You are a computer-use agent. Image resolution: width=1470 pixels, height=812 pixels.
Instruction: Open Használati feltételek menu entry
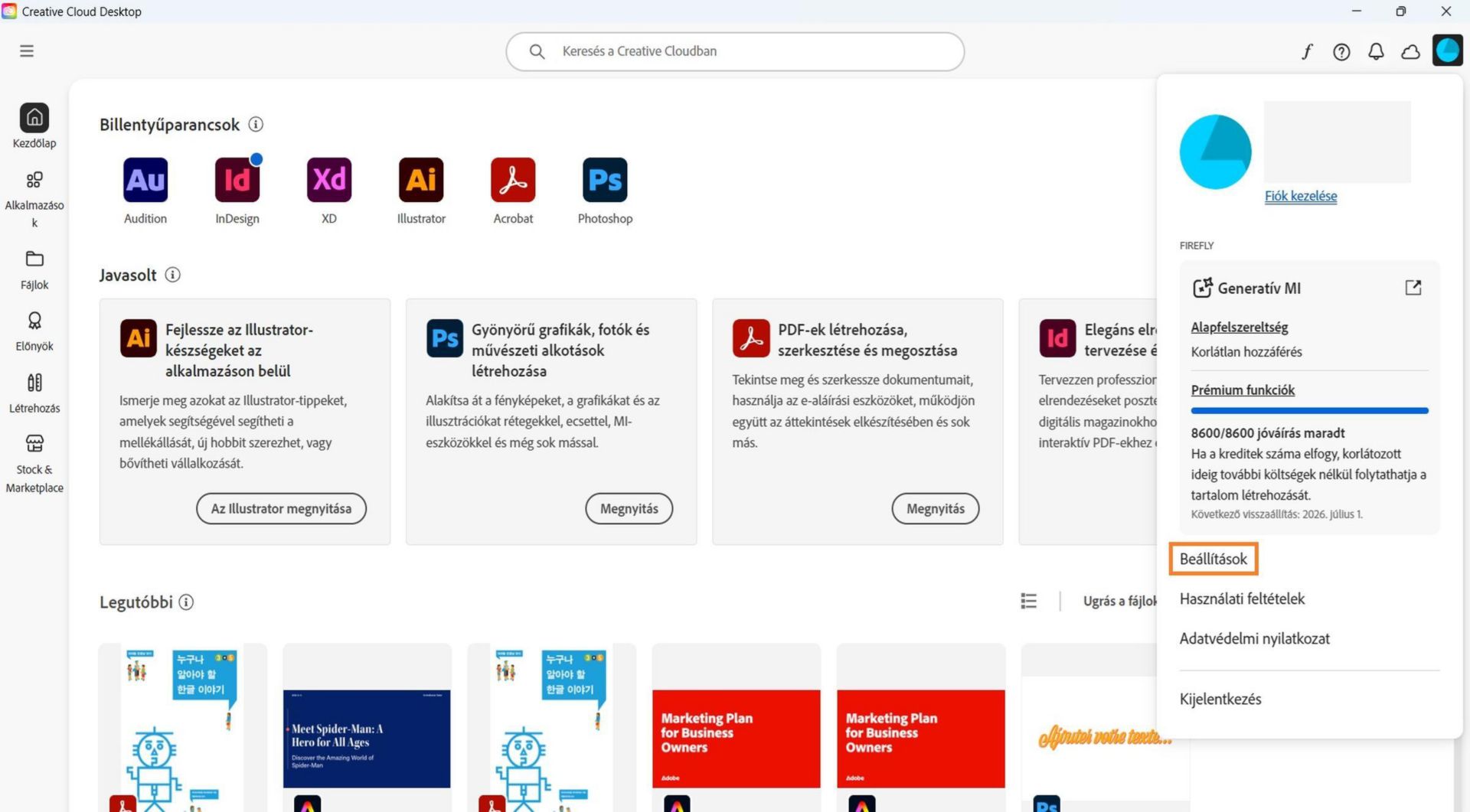(x=1242, y=598)
